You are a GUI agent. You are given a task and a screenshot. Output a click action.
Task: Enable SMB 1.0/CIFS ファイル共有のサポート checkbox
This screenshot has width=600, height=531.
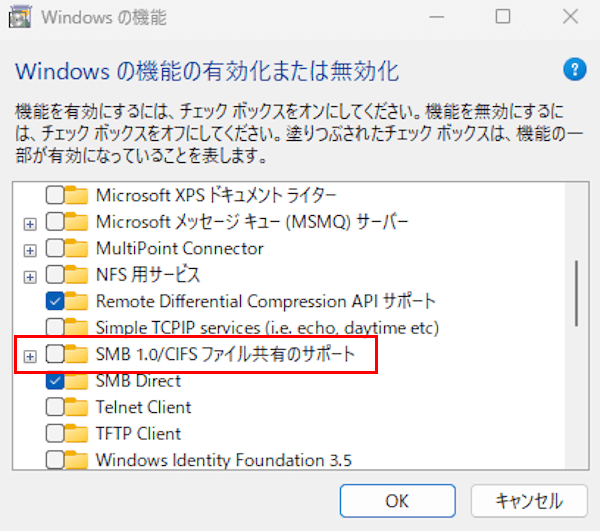55,354
